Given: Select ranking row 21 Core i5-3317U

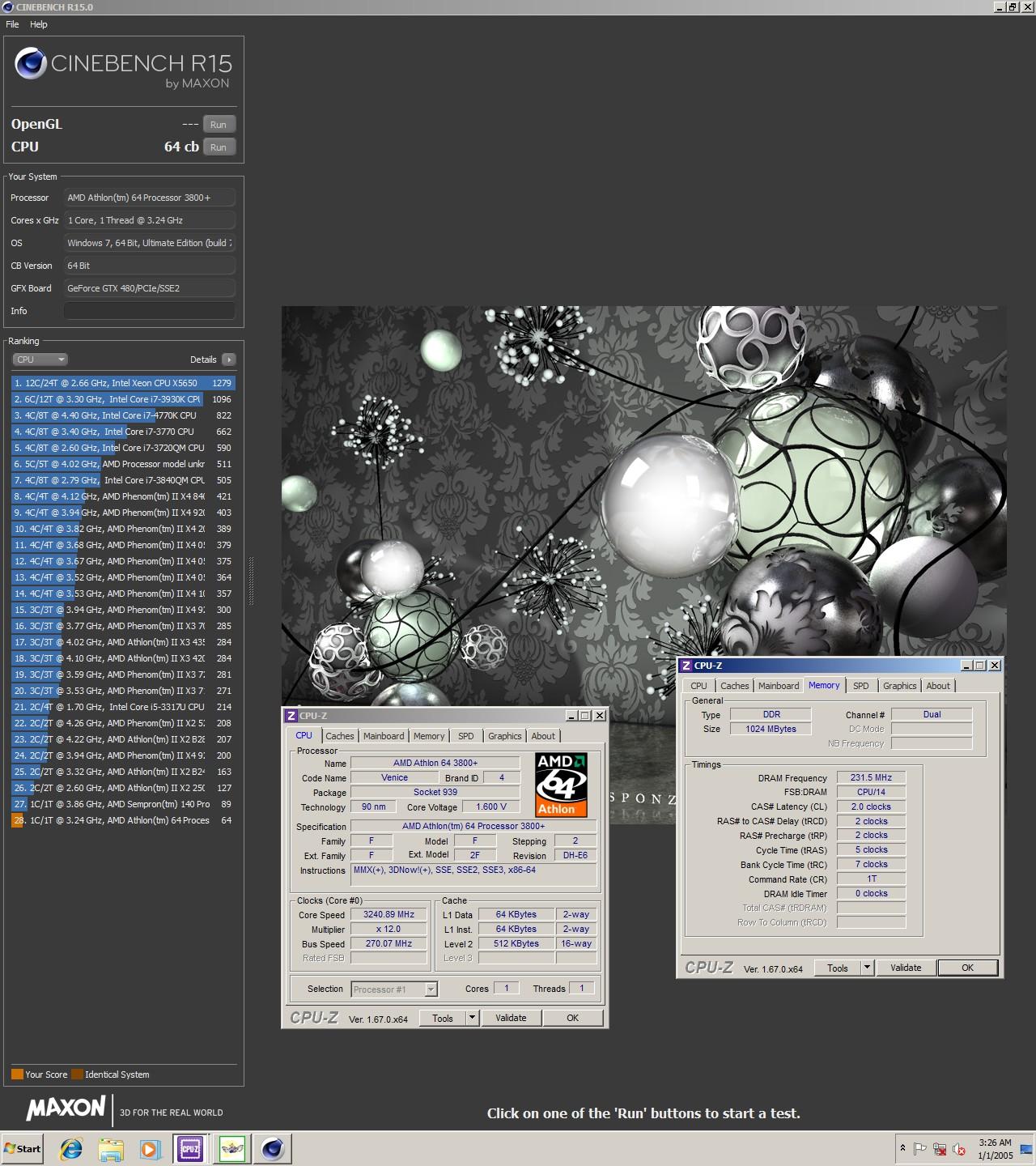Looking at the screenshot, I should 123,707.
